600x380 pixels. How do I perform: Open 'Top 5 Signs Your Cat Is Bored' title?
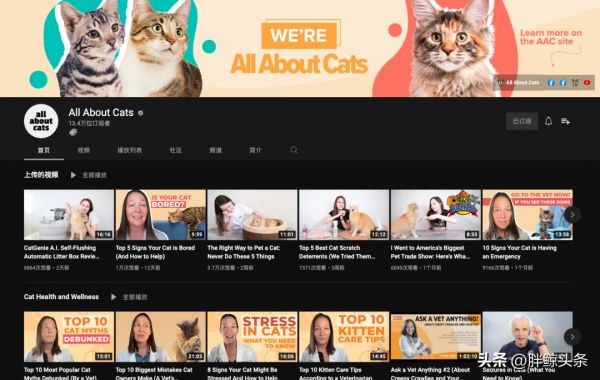point(155,252)
